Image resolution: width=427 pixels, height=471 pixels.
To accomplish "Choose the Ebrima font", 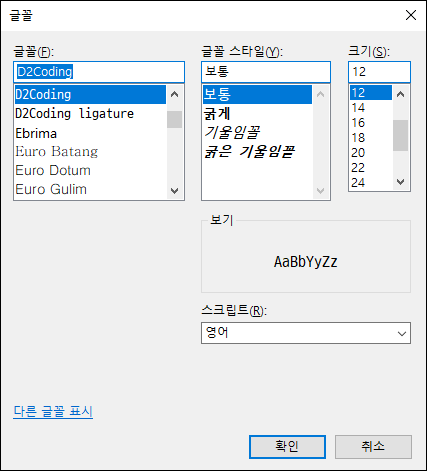I will (x=90, y=133).
